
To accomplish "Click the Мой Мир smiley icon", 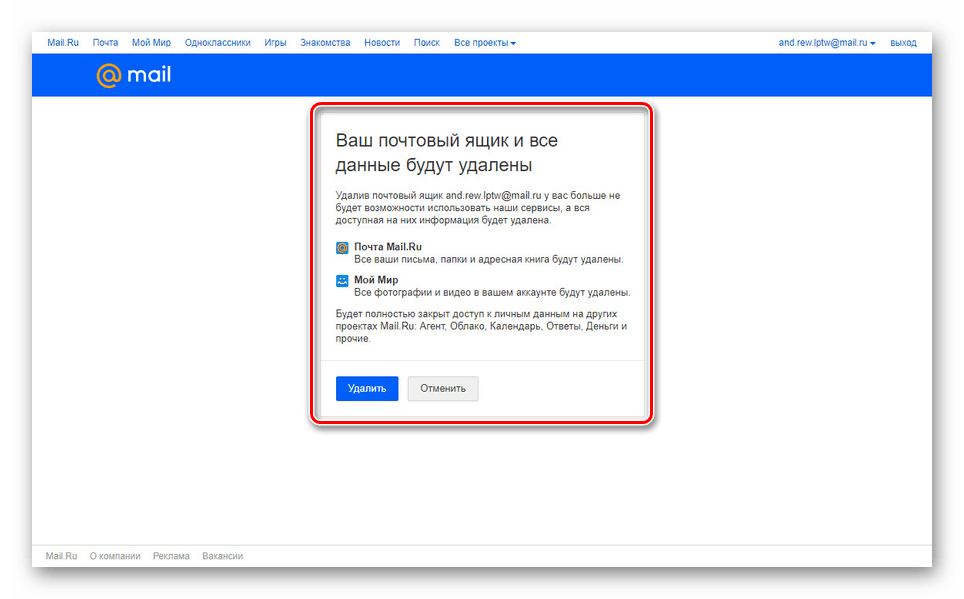I will pyautogui.click(x=342, y=281).
